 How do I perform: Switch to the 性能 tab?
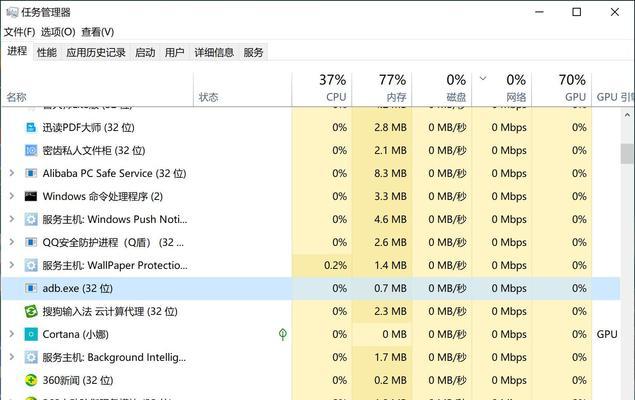(47, 52)
